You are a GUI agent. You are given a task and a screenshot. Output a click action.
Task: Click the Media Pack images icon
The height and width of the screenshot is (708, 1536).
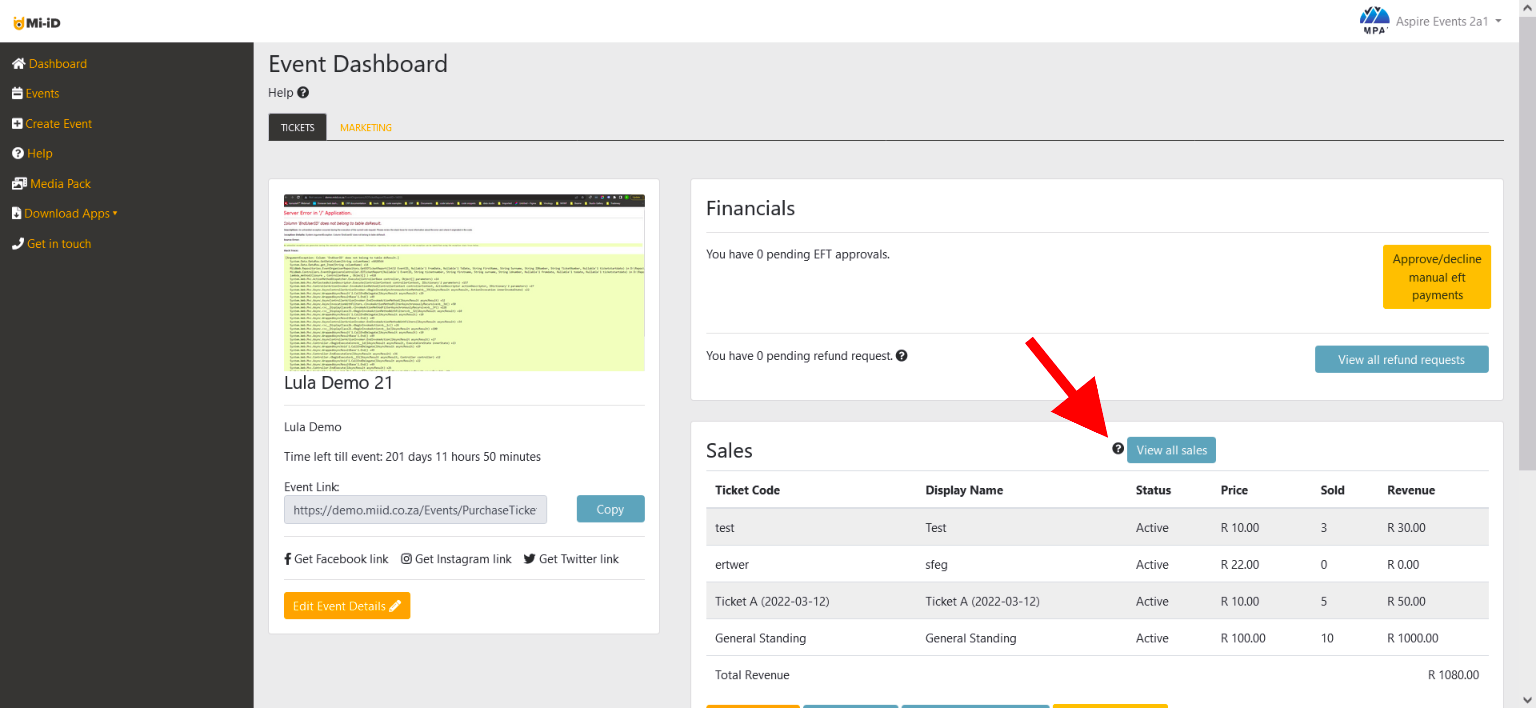coord(19,184)
